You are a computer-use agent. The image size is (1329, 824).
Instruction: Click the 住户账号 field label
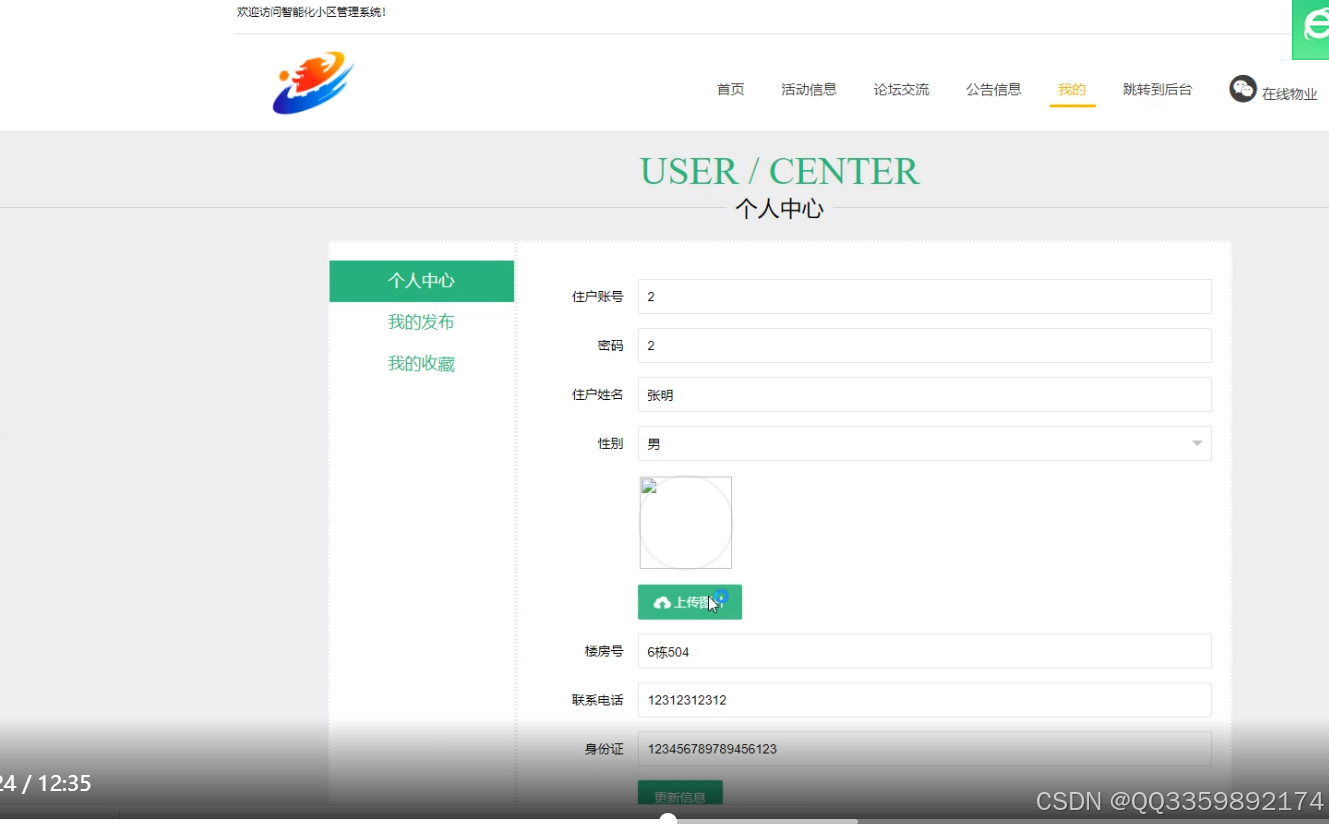click(598, 297)
